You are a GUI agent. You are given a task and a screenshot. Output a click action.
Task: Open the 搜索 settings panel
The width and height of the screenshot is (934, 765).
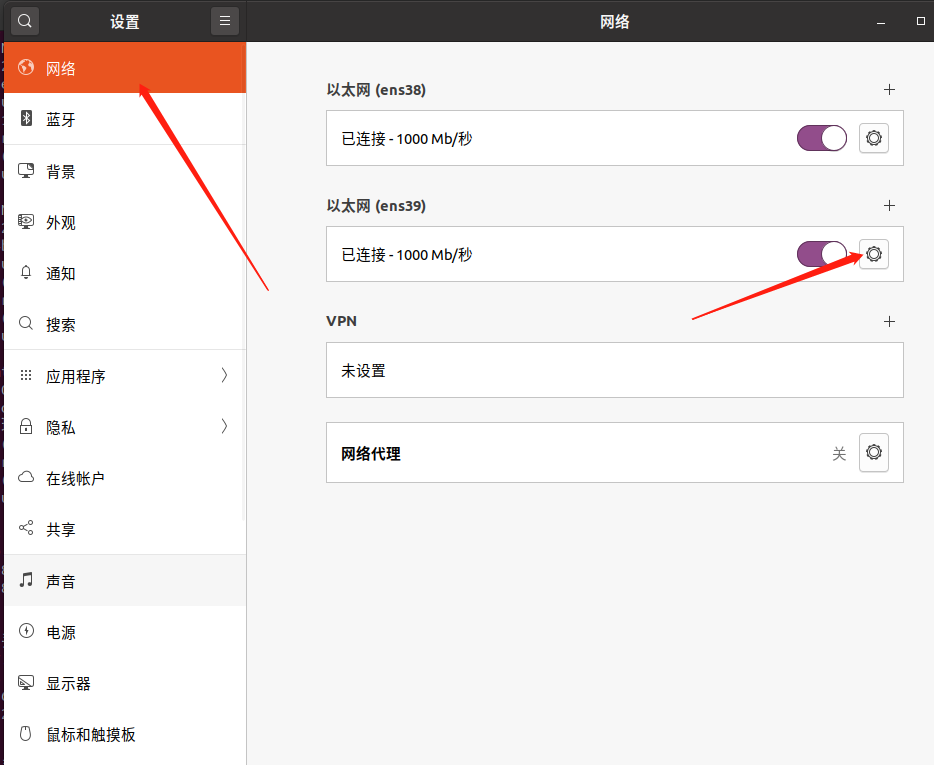[125, 324]
